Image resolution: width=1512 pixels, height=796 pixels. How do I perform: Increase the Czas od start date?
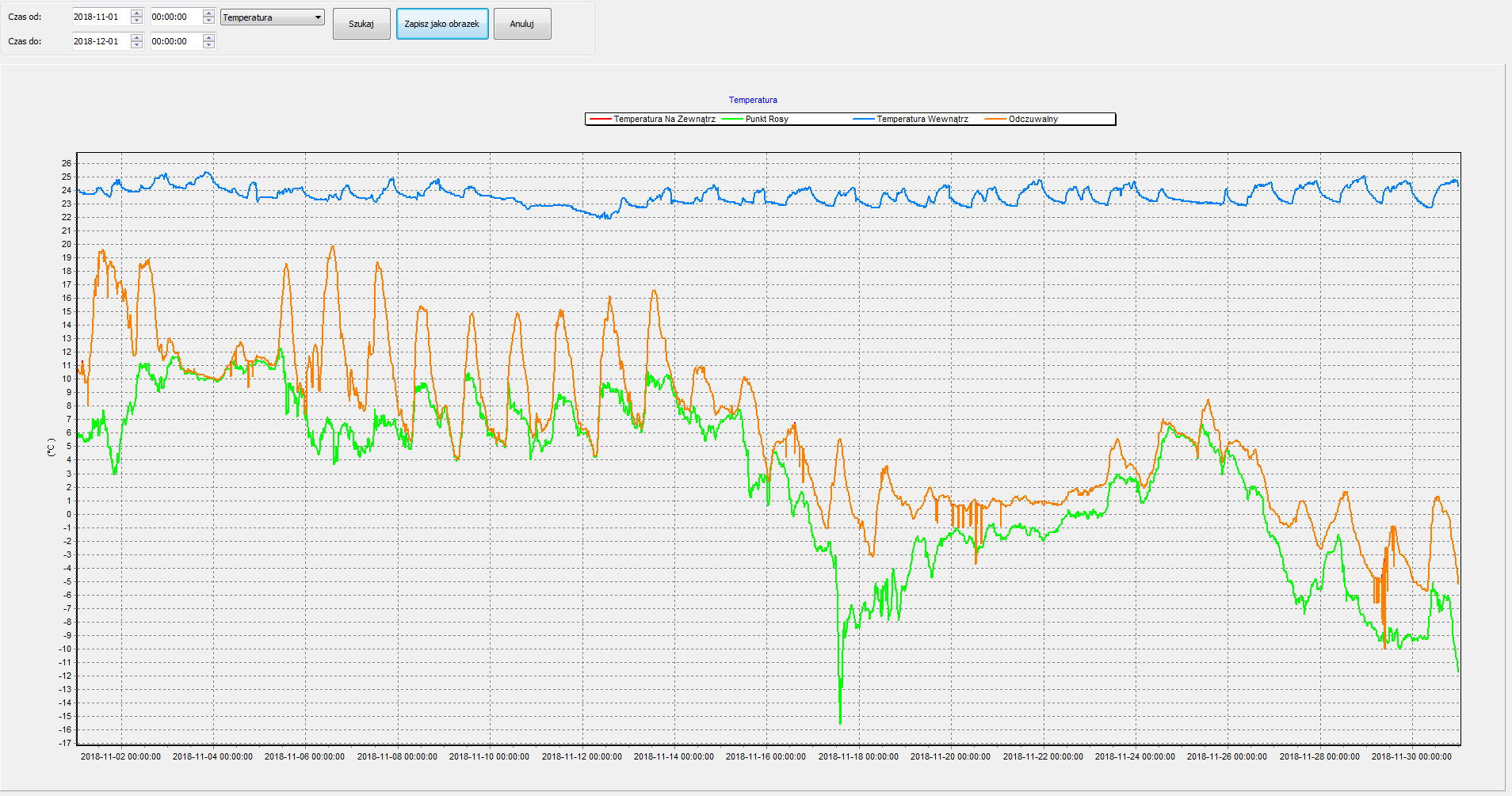click(x=136, y=13)
